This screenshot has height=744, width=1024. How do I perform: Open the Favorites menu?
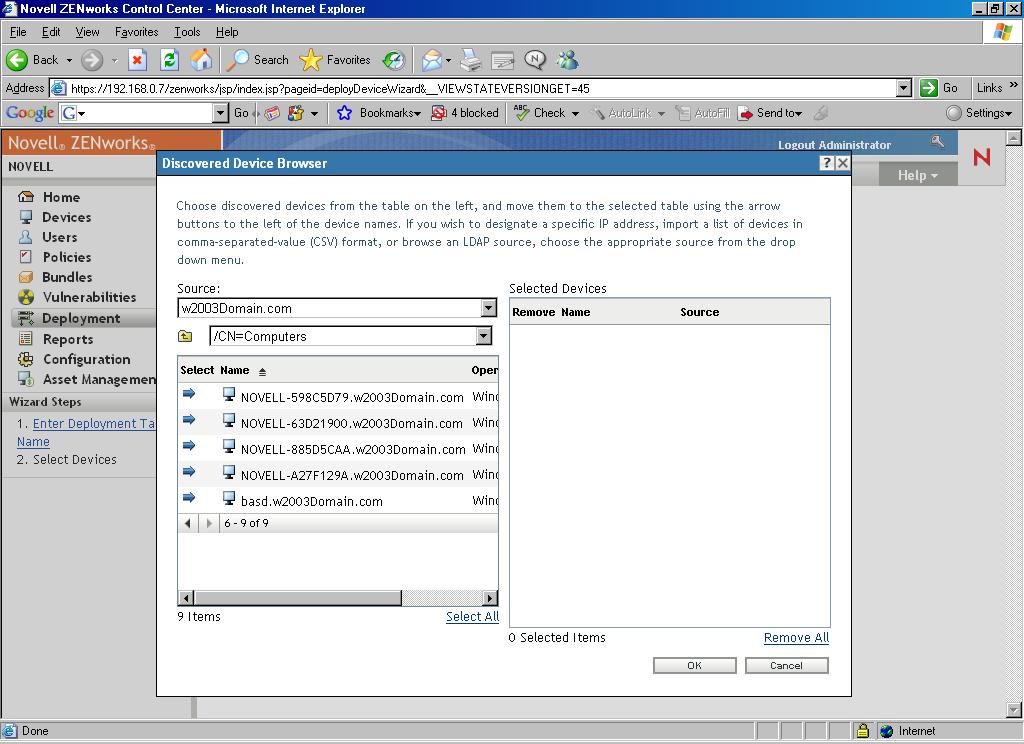(136, 32)
